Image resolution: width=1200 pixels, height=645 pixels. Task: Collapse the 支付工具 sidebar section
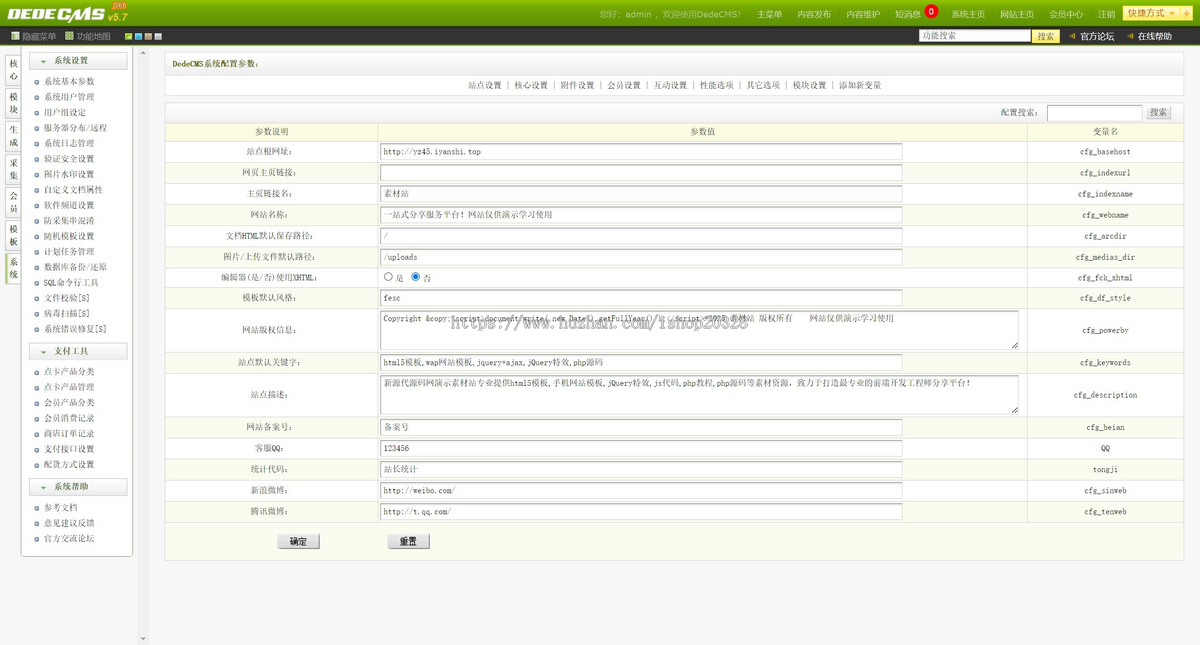pos(78,351)
